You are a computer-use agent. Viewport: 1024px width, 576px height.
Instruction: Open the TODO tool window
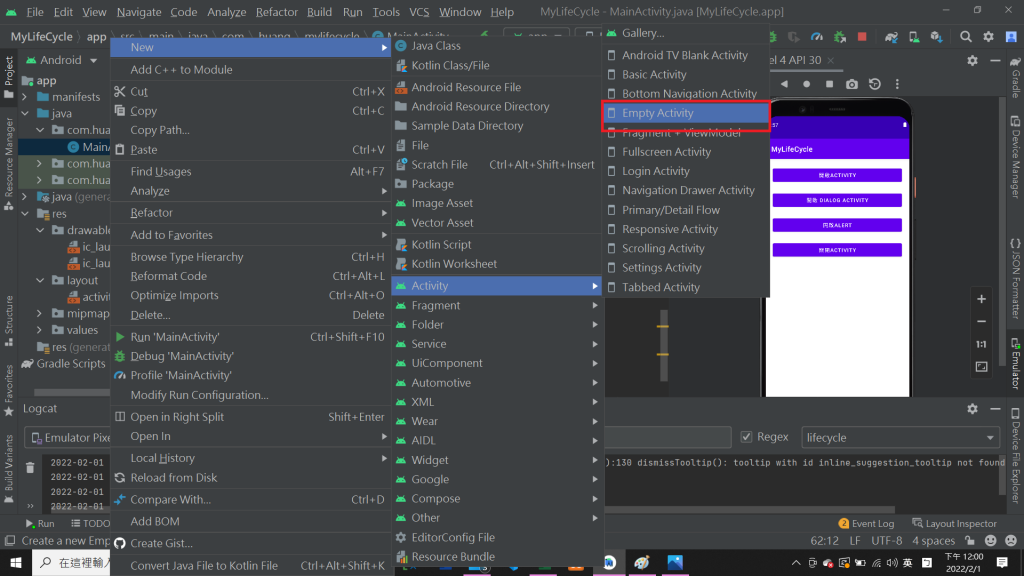(x=90, y=523)
